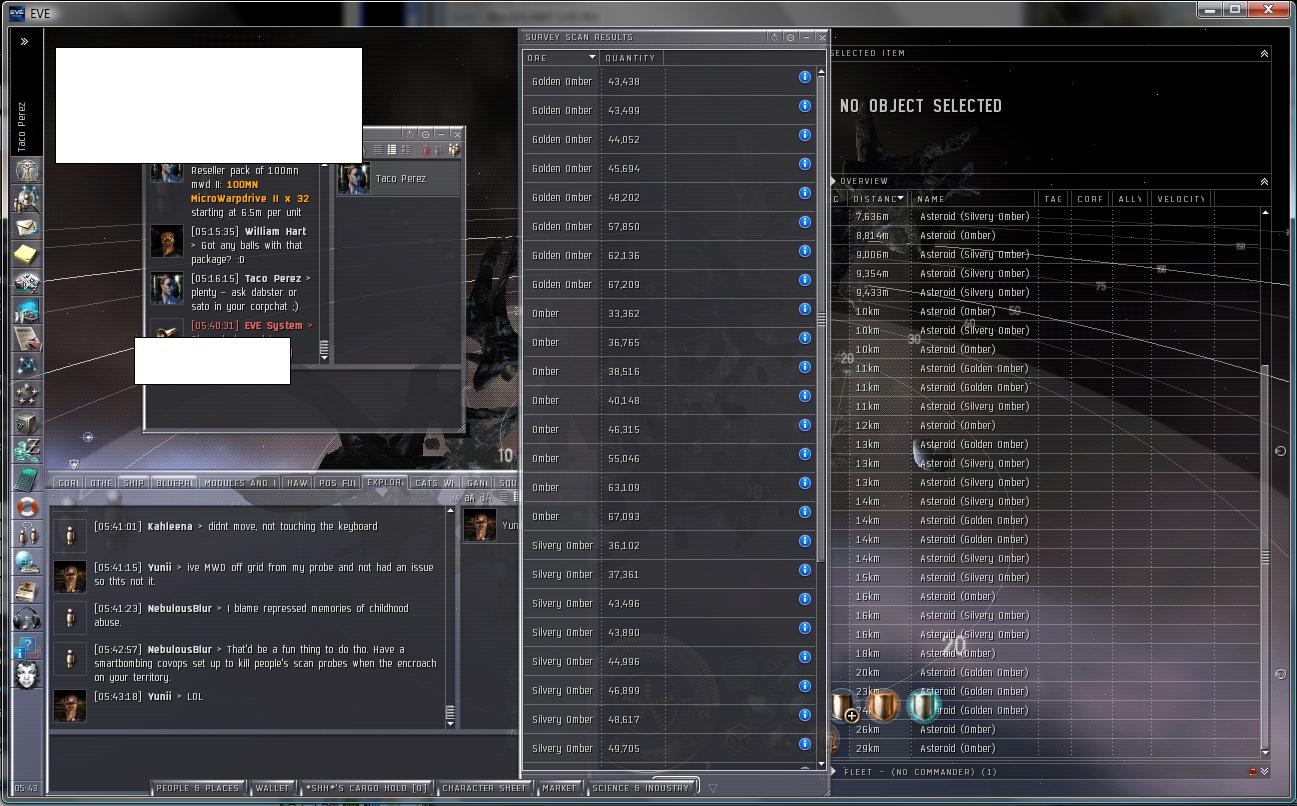Open the Character Sheet bottom tab
This screenshot has width=1297, height=806.
coord(484,788)
